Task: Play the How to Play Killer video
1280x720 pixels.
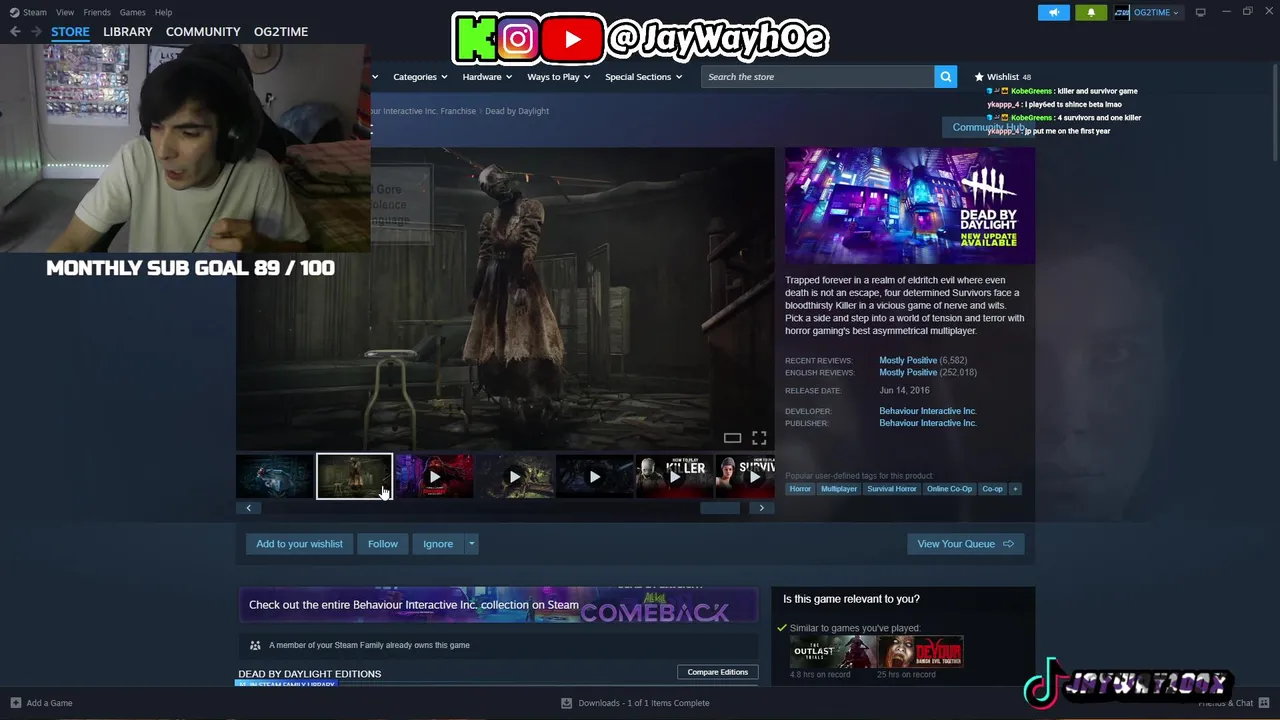Action: [x=674, y=477]
